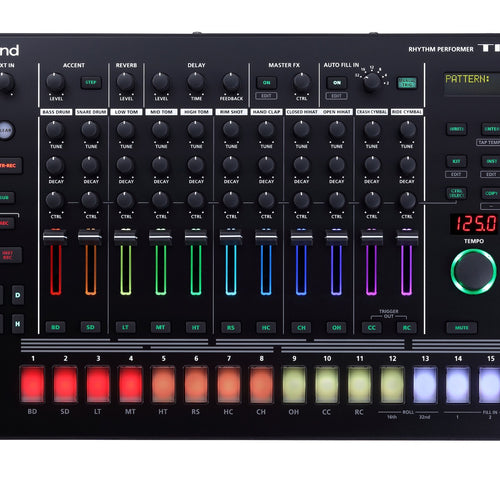Click the yellow-green low tom level fader

(125, 237)
